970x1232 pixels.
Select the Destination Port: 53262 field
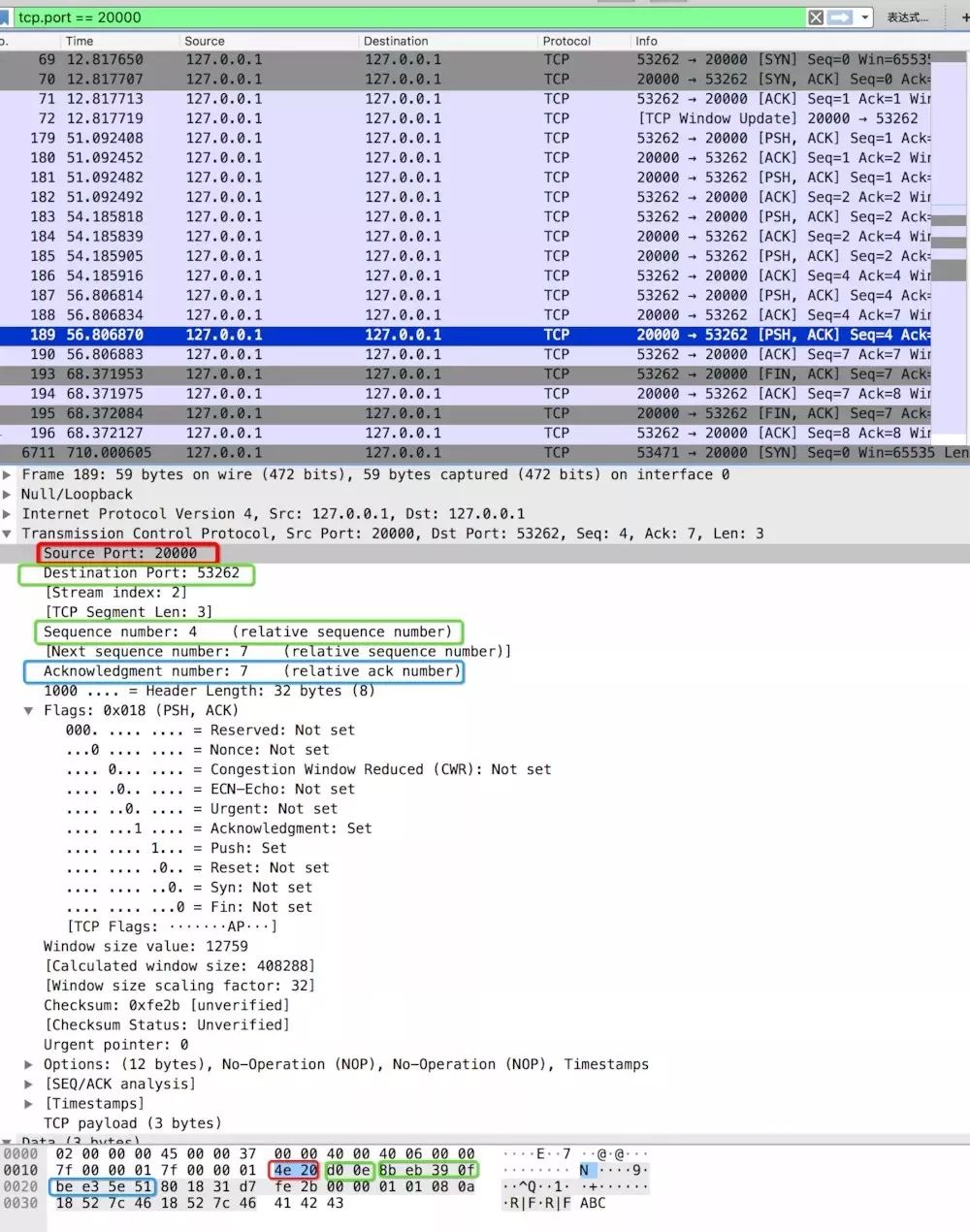click(x=142, y=572)
